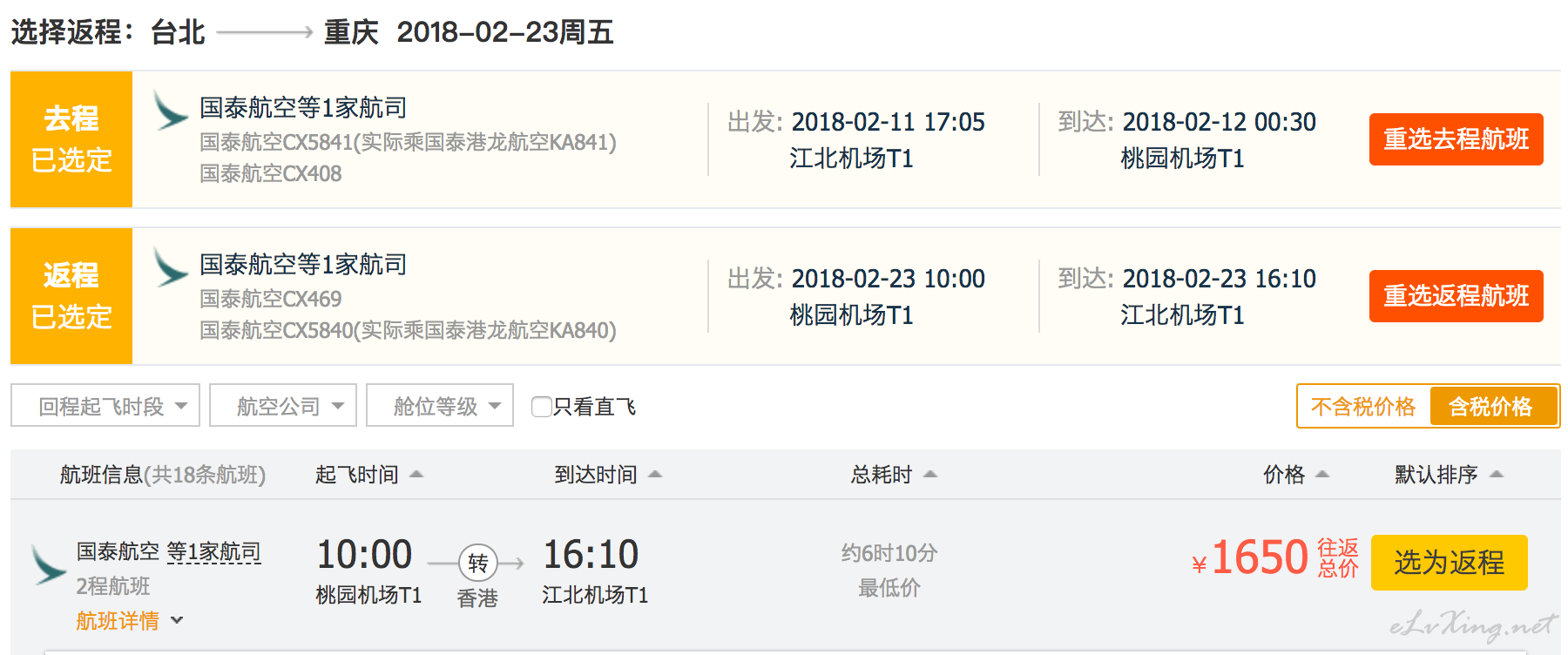Sort by departure time arrow icon
Viewport: 1568px width, 655px height.
[x=416, y=474]
